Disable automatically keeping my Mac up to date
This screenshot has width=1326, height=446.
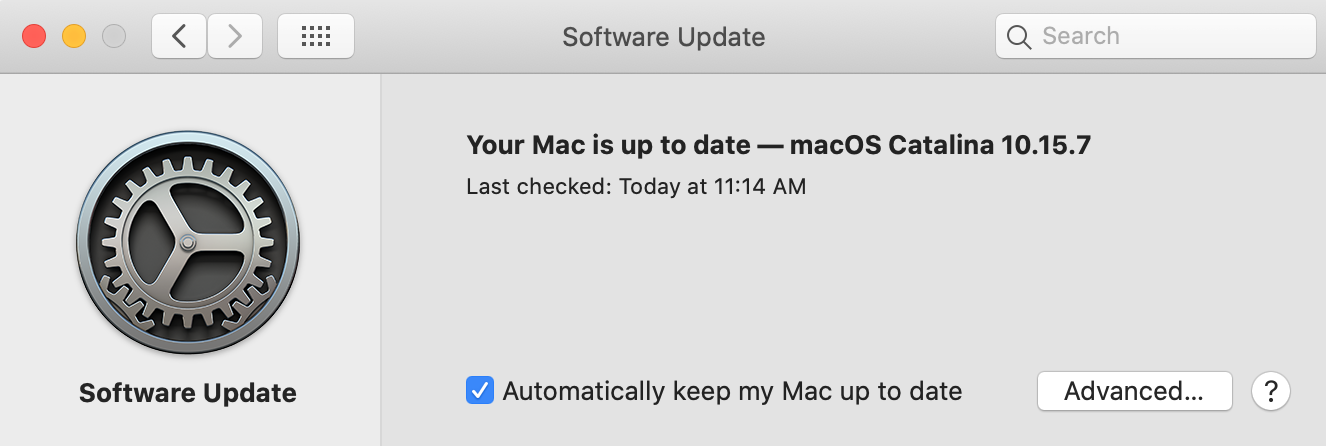click(x=480, y=390)
